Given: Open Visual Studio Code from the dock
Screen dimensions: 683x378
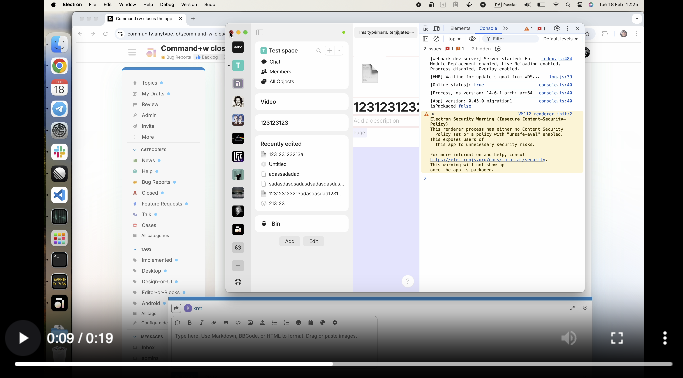Looking at the screenshot, I should tap(59, 195).
